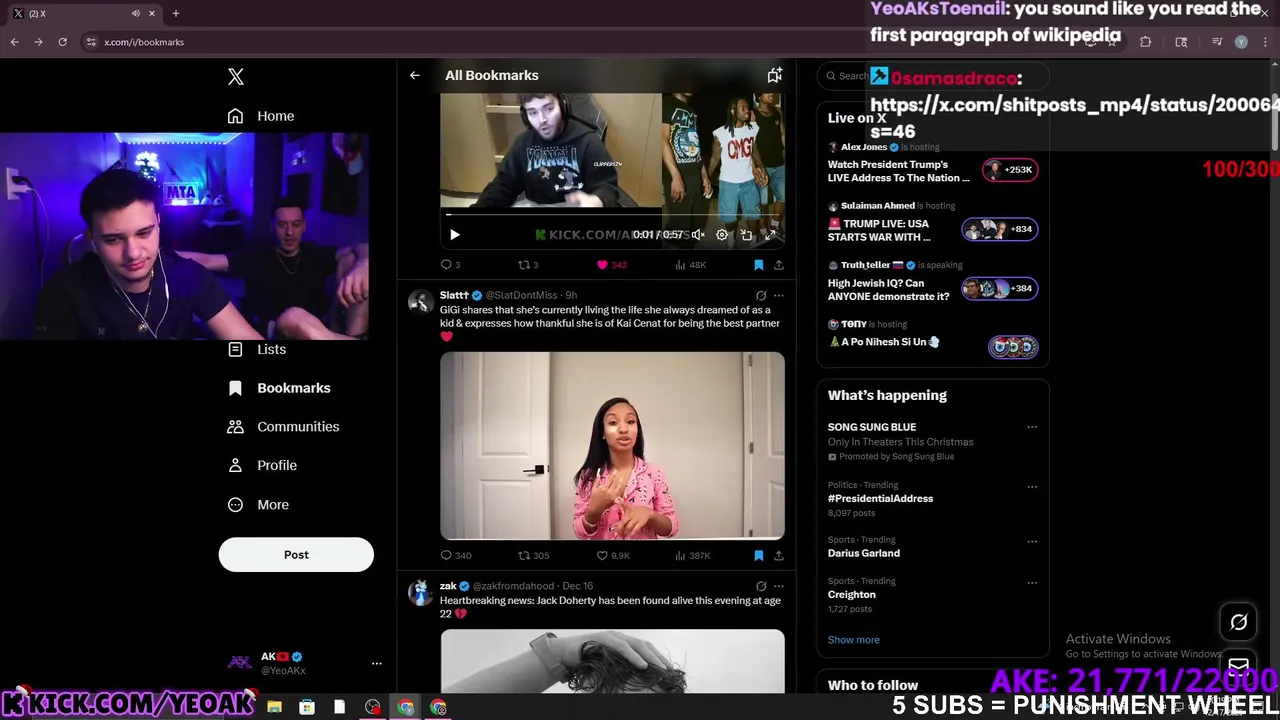This screenshot has height=720, width=1280.
Task: Seek on the top video's progress bar
Action: coord(612,214)
